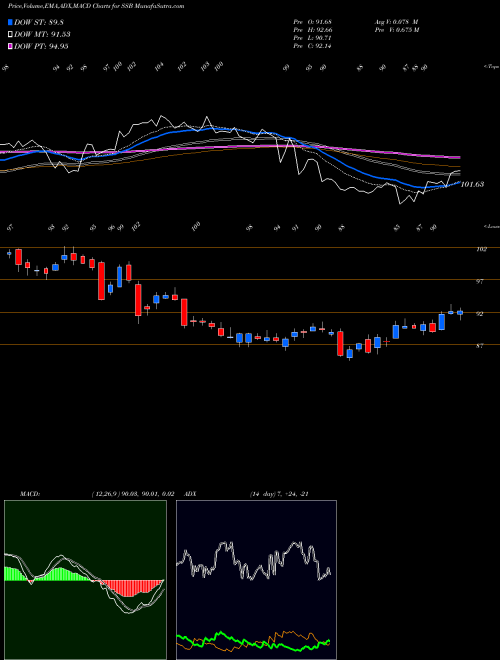Click the 'Pre H: 92.66' high value
Viewport: 500px width, 660px height.
click(x=313, y=30)
